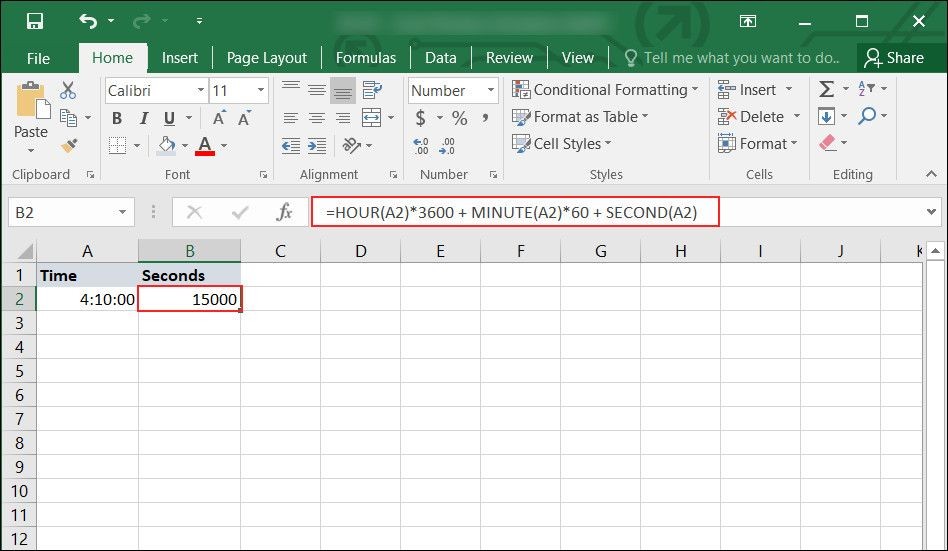The width and height of the screenshot is (948, 551).
Task: Open Conditional Formatting menu
Action: click(605, 90)
